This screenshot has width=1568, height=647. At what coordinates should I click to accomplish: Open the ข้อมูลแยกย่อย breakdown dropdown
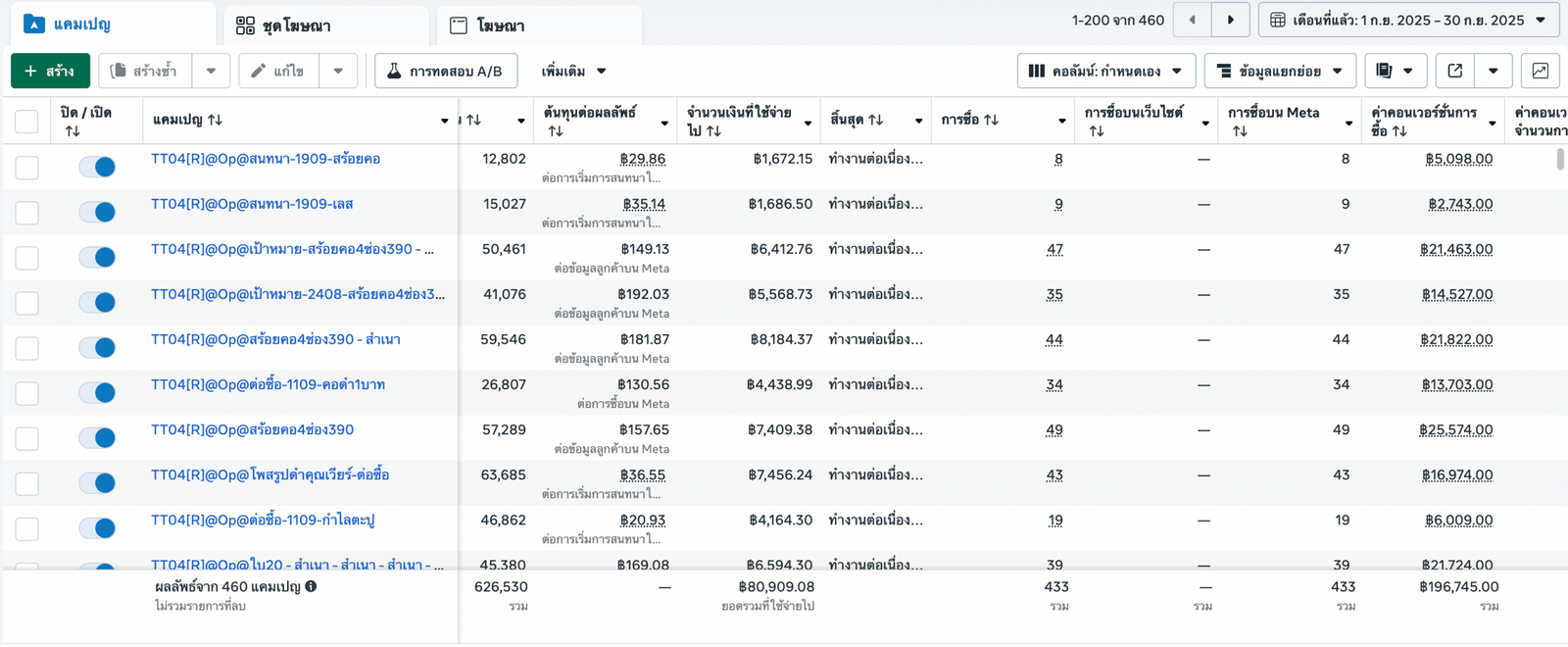click(1279, 71)
